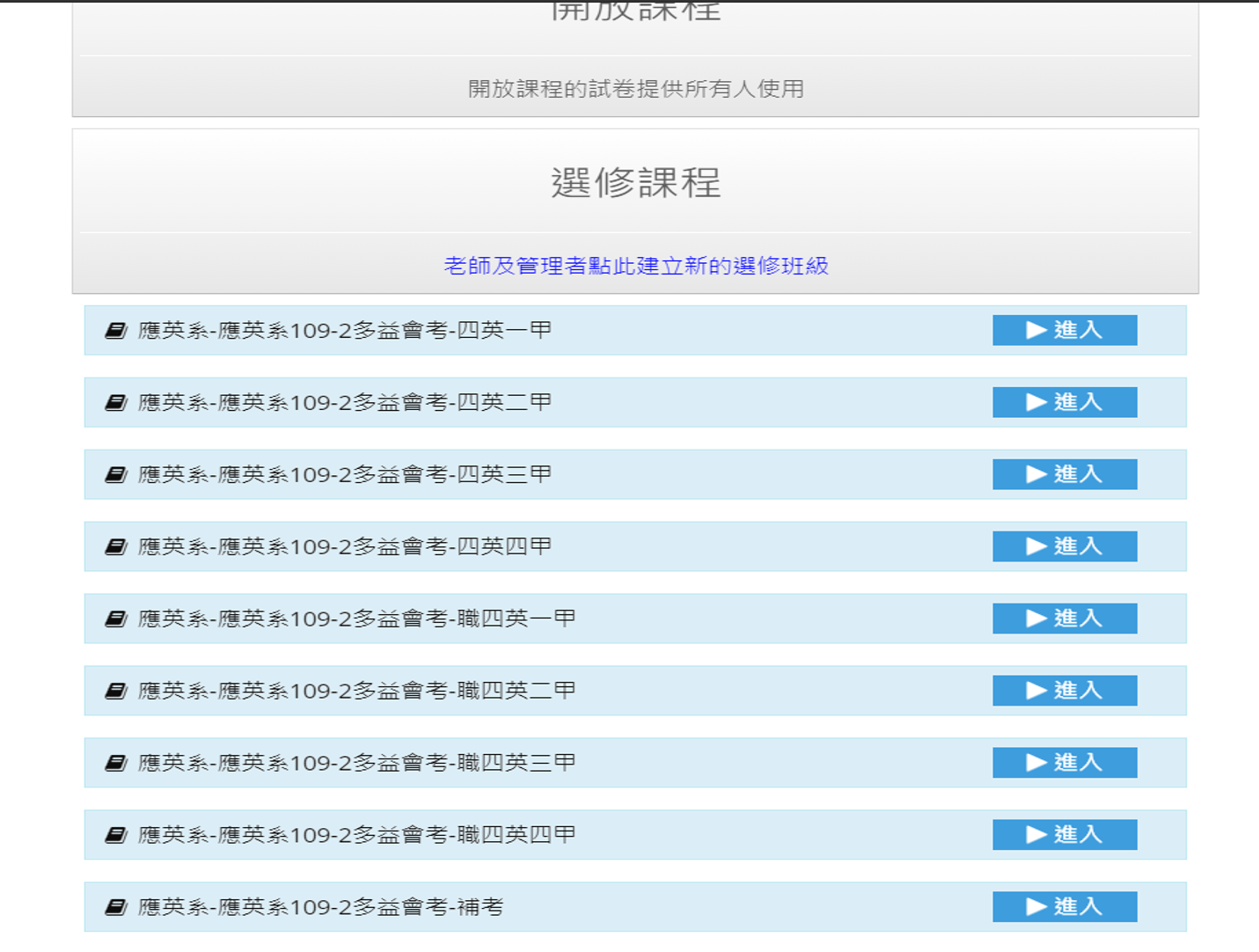
Task: Select text 應英系-應英系109-2多益會考-職四英四甲
Action: pyautogui.click(x=357, y=836)
